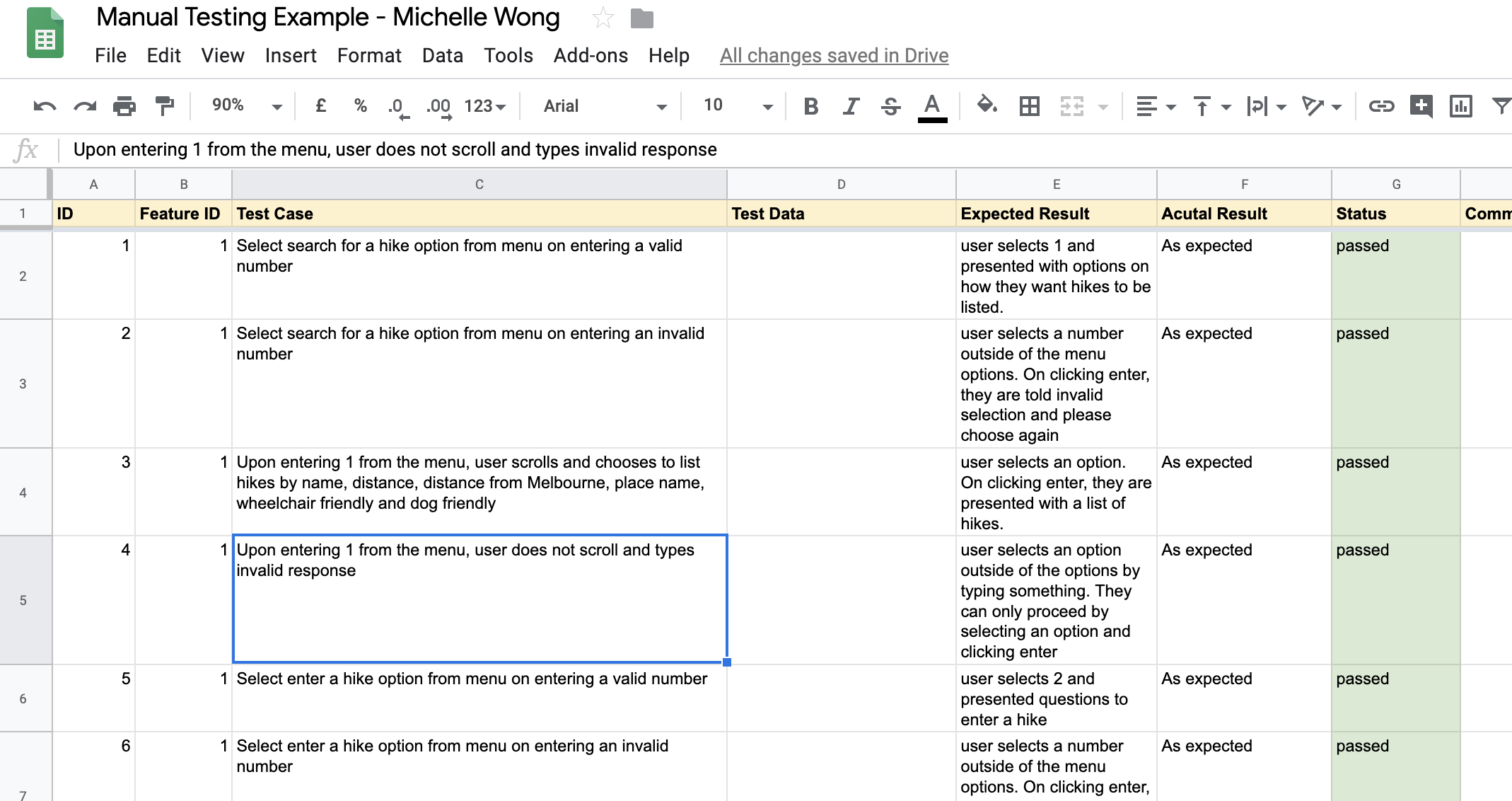Open the 90% zoom dropdown
The image size is (1512, 801).
pyautogui.click(x=245, y=106)
